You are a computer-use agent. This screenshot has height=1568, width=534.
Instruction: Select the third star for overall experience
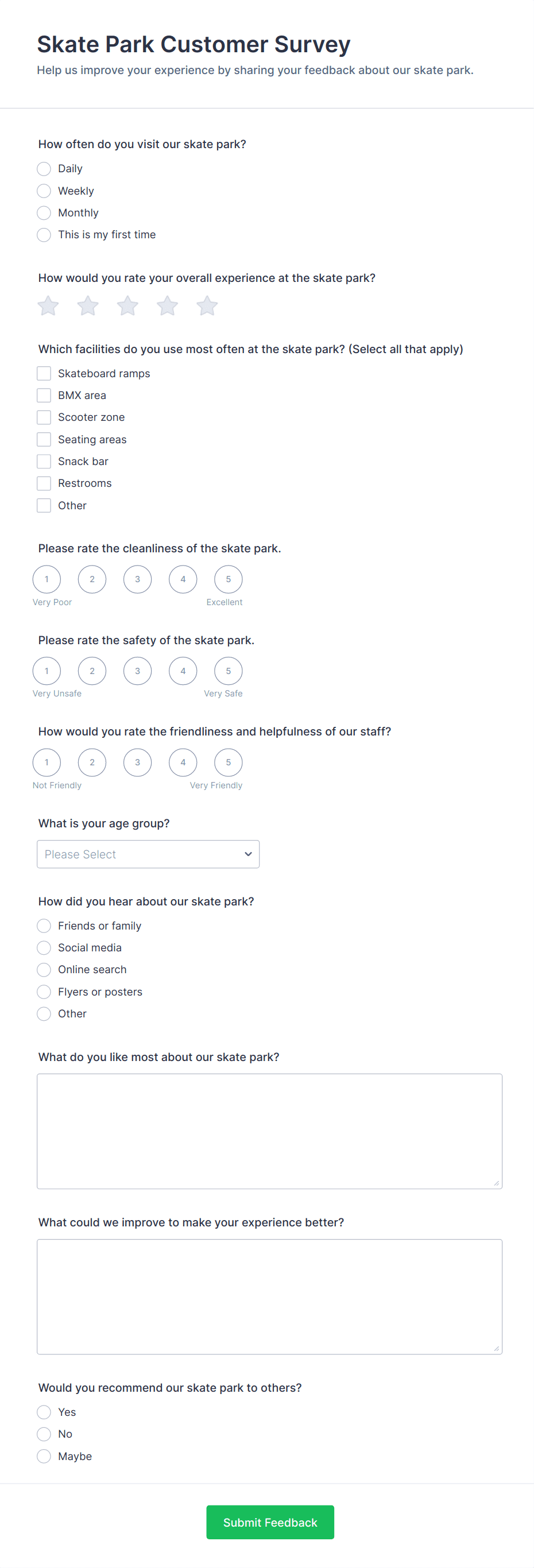click(128, 305)
